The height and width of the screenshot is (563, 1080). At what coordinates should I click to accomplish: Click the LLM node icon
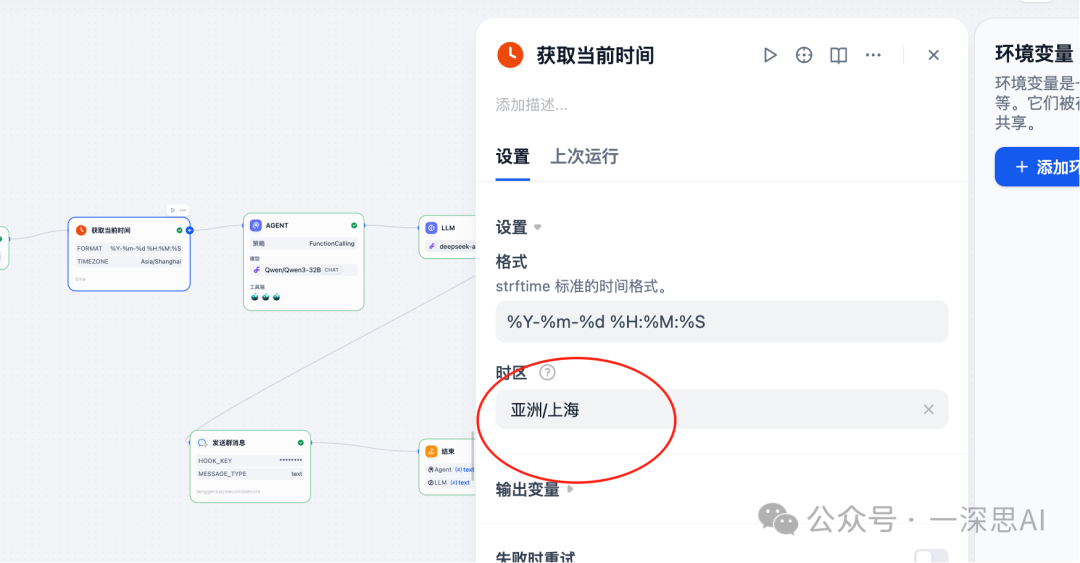(431, 227)
